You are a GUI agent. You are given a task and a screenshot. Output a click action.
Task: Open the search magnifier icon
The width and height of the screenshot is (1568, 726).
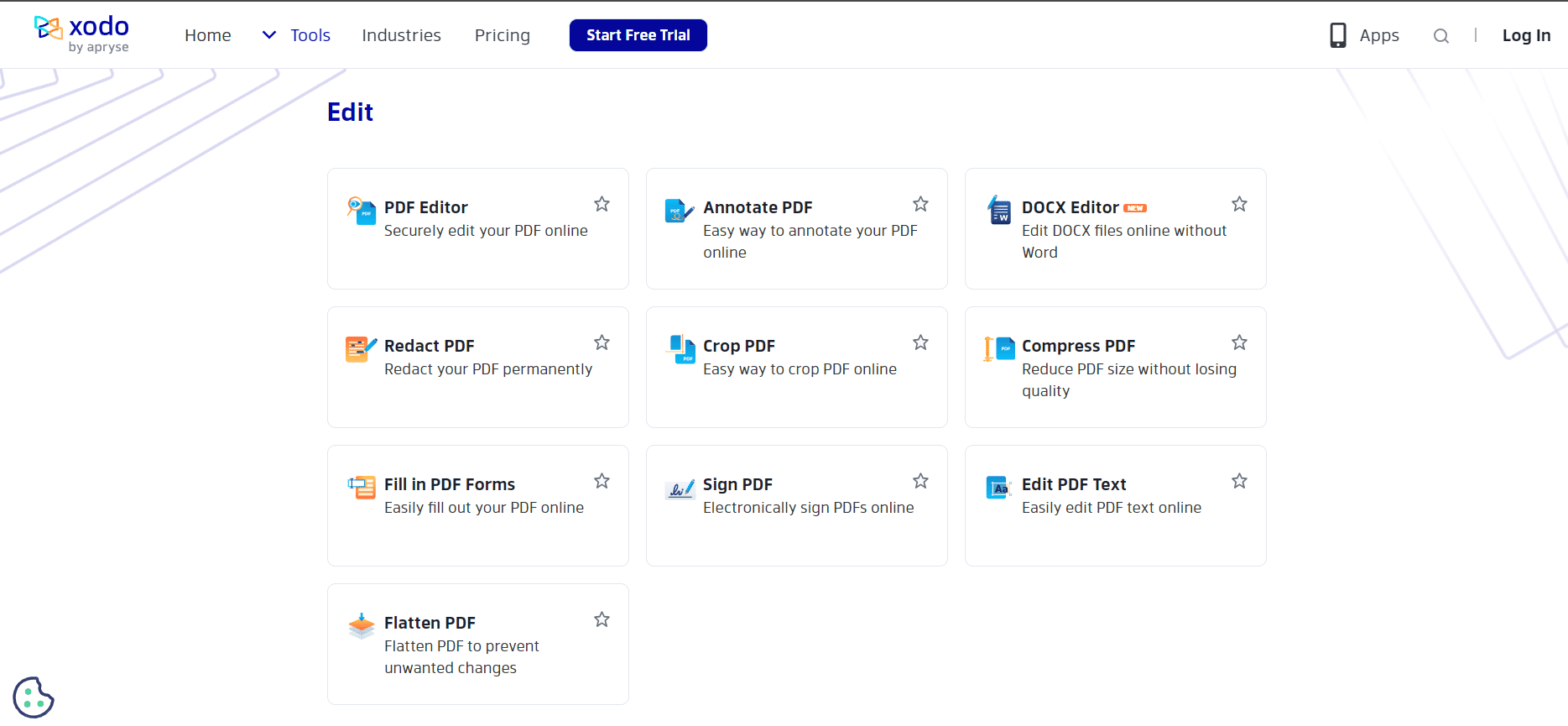point(1441,35)
